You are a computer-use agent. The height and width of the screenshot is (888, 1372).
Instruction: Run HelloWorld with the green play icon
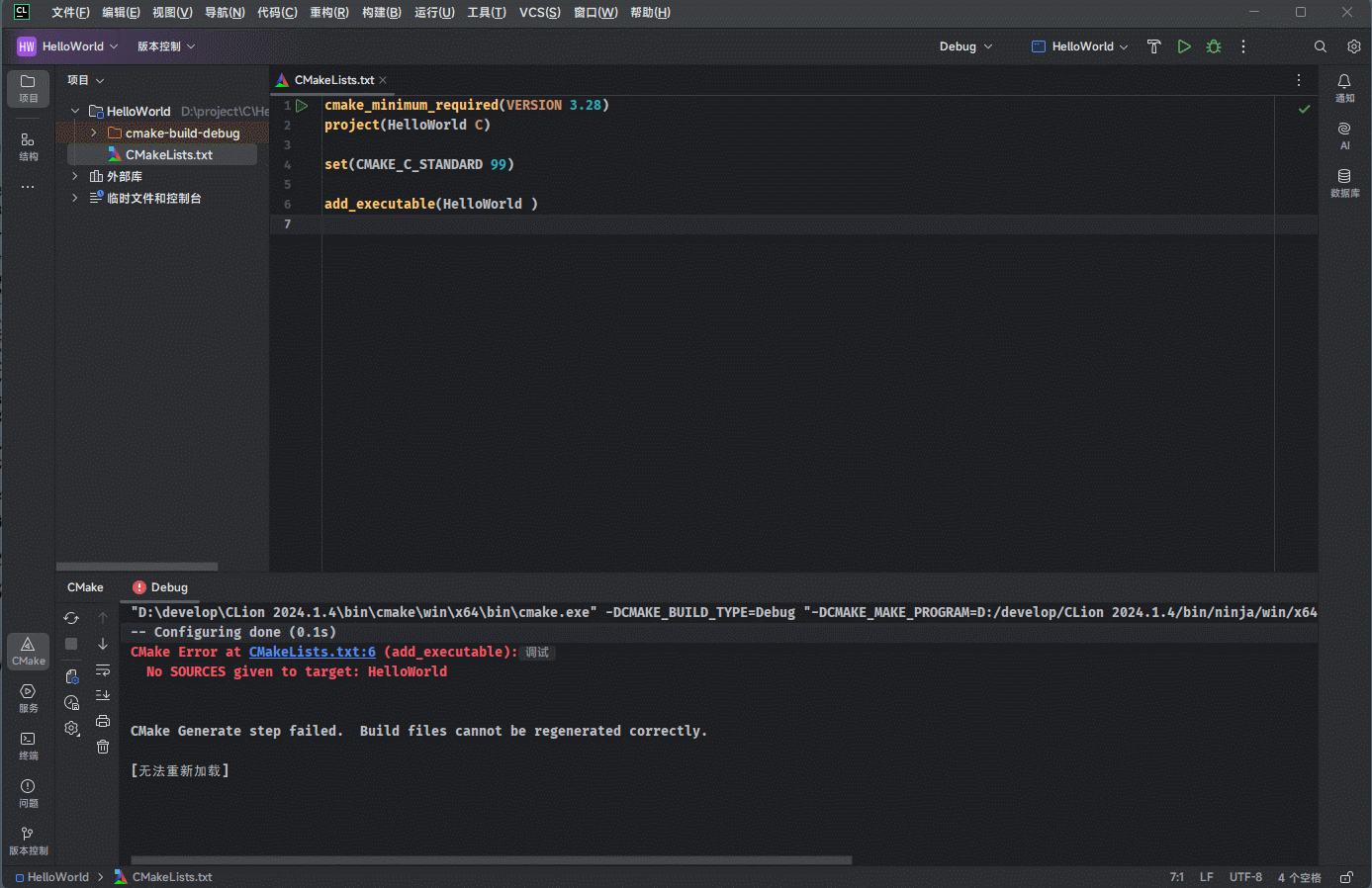[1184, 46]
